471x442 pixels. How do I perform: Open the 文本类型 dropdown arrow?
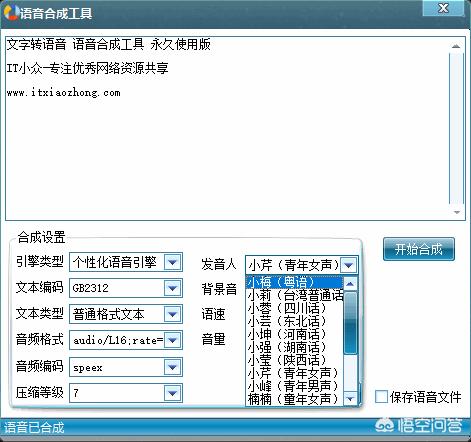[x=173, y=314]
